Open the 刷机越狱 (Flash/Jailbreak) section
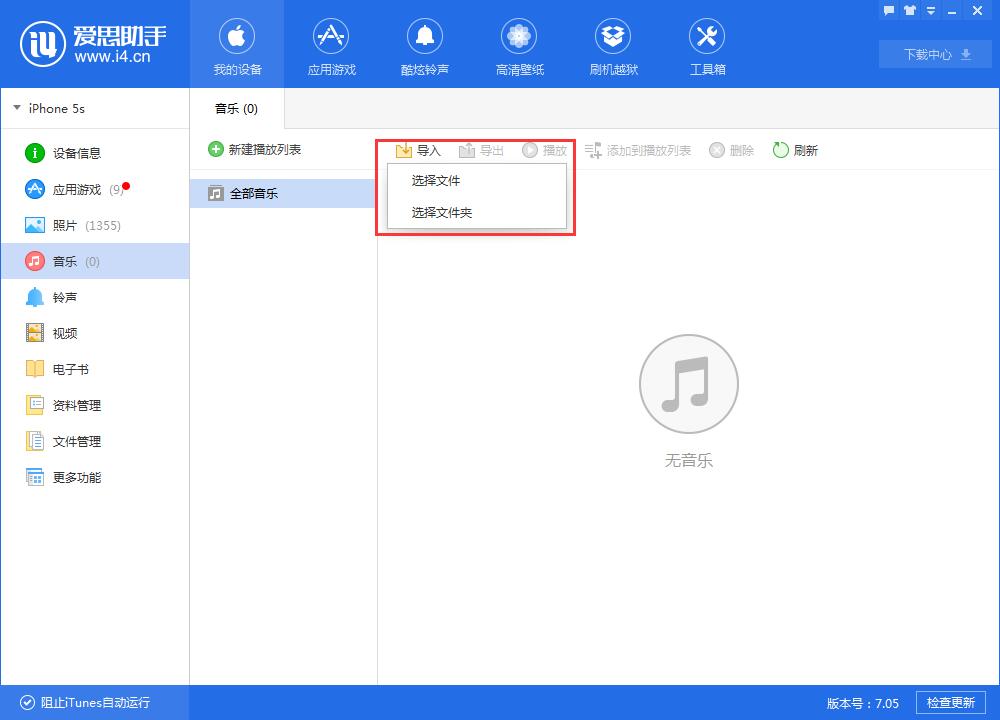 612,45
